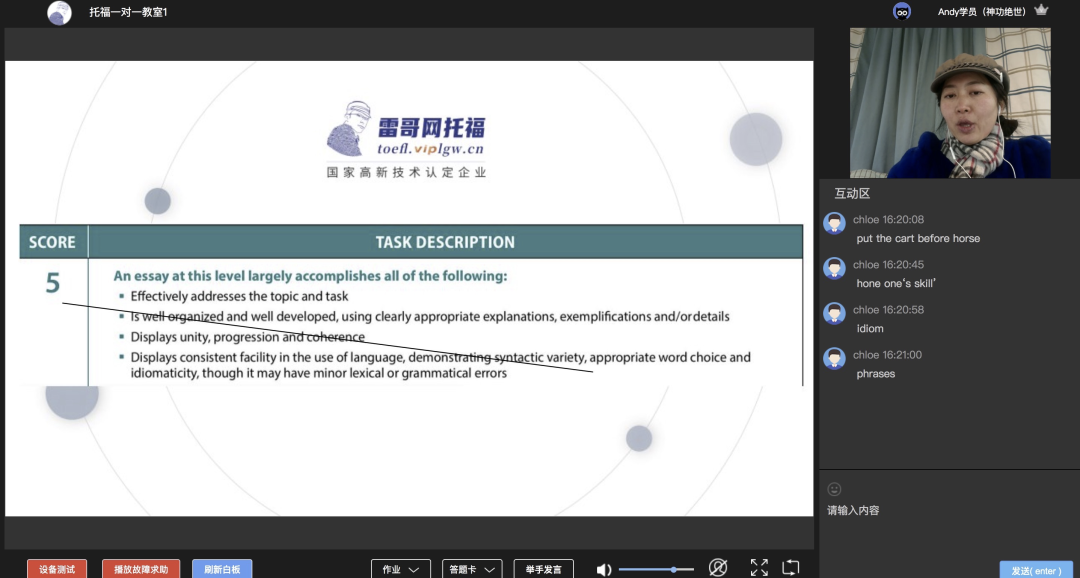Click the screen rotation icon at bottom right
Screen dimensions: 1080x578
(x=792, y=566)
